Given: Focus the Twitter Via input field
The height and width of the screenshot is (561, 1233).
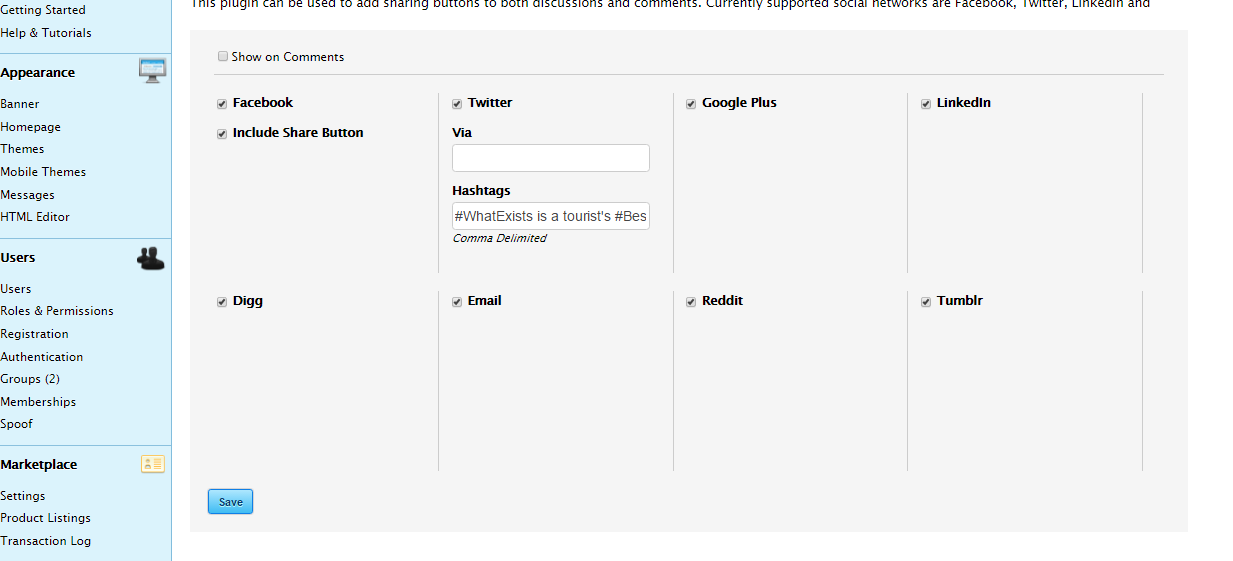Looking at the screenshot, I should pos(551,158).
